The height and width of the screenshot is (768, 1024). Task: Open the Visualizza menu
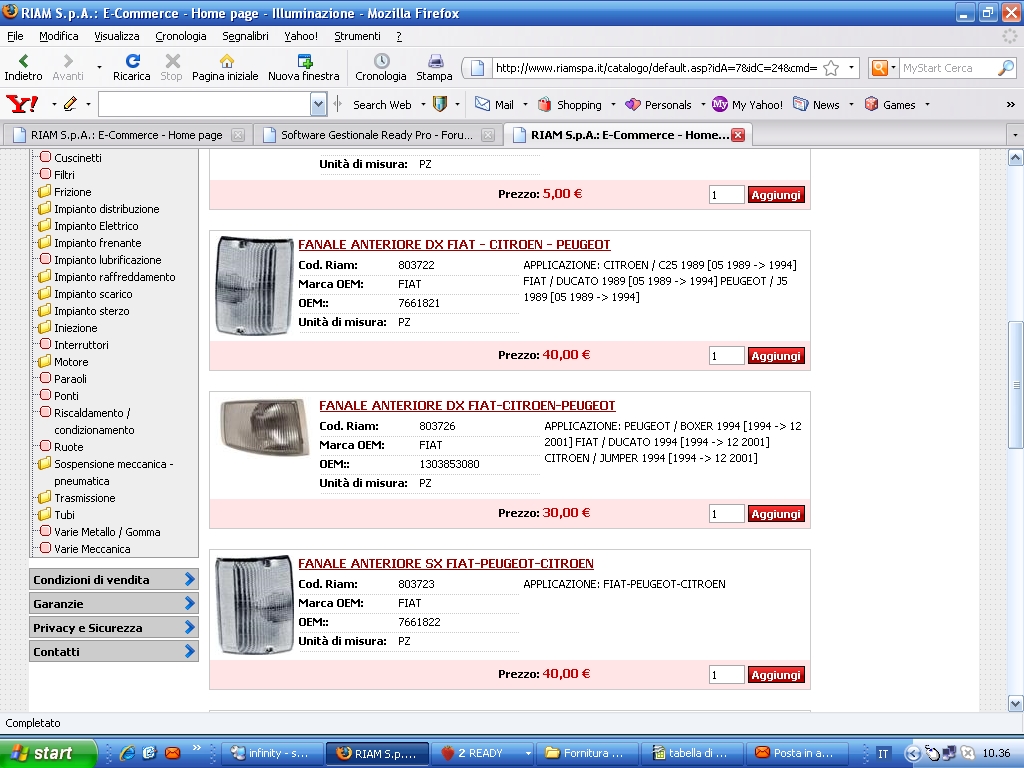117,36
